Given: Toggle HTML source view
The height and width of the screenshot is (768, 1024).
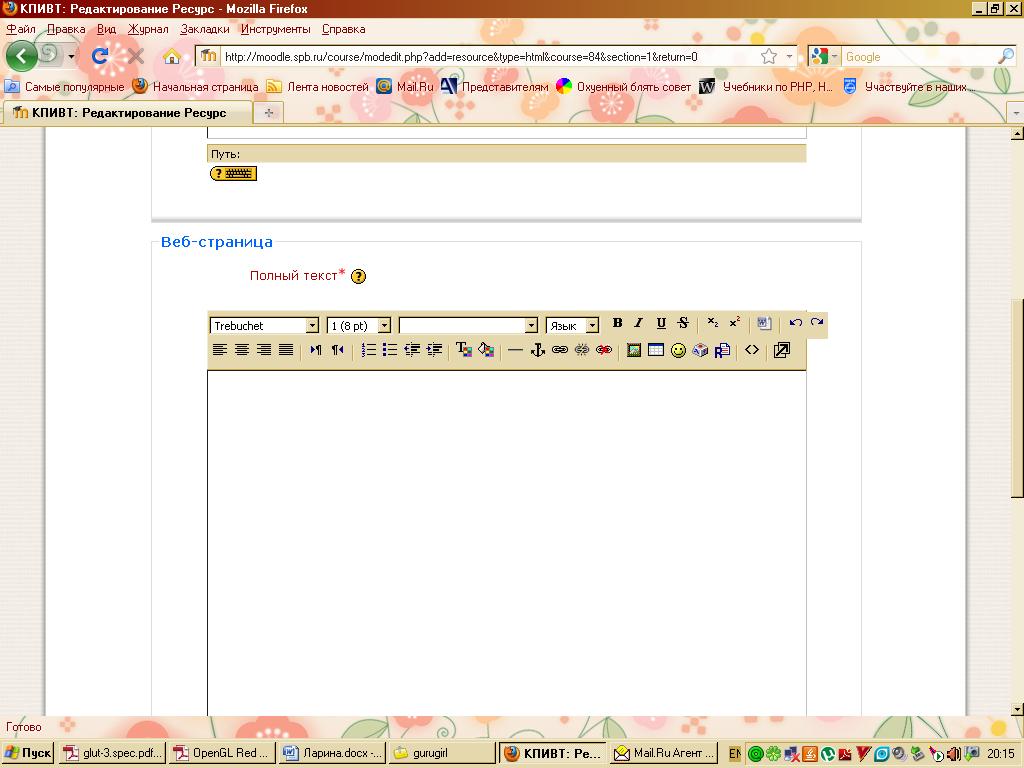Looking at the screenshot, I should (x=752, y=350).
